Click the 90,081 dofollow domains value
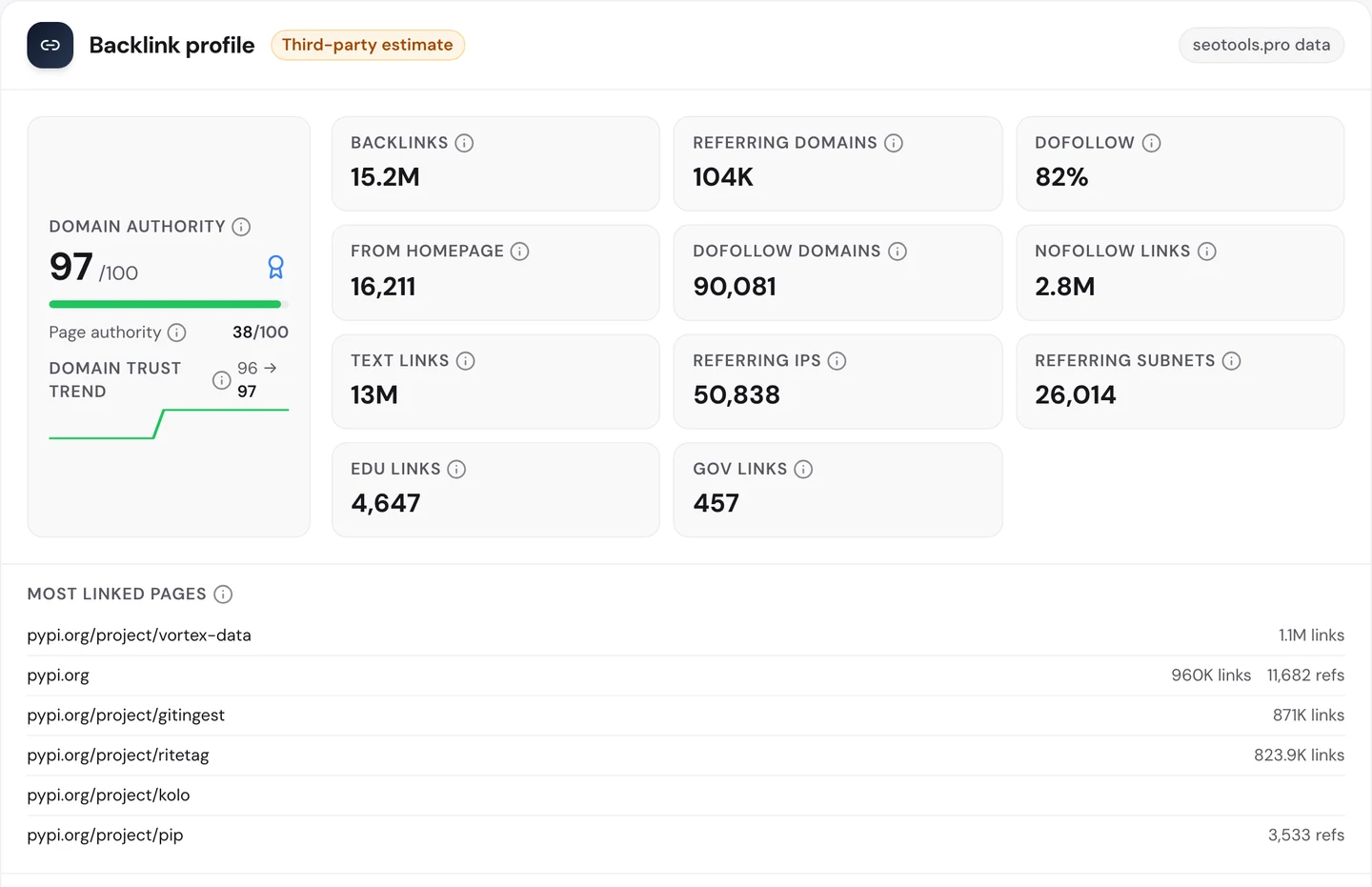This screenshot has height=887, width=1372. (x=735, y=287)
